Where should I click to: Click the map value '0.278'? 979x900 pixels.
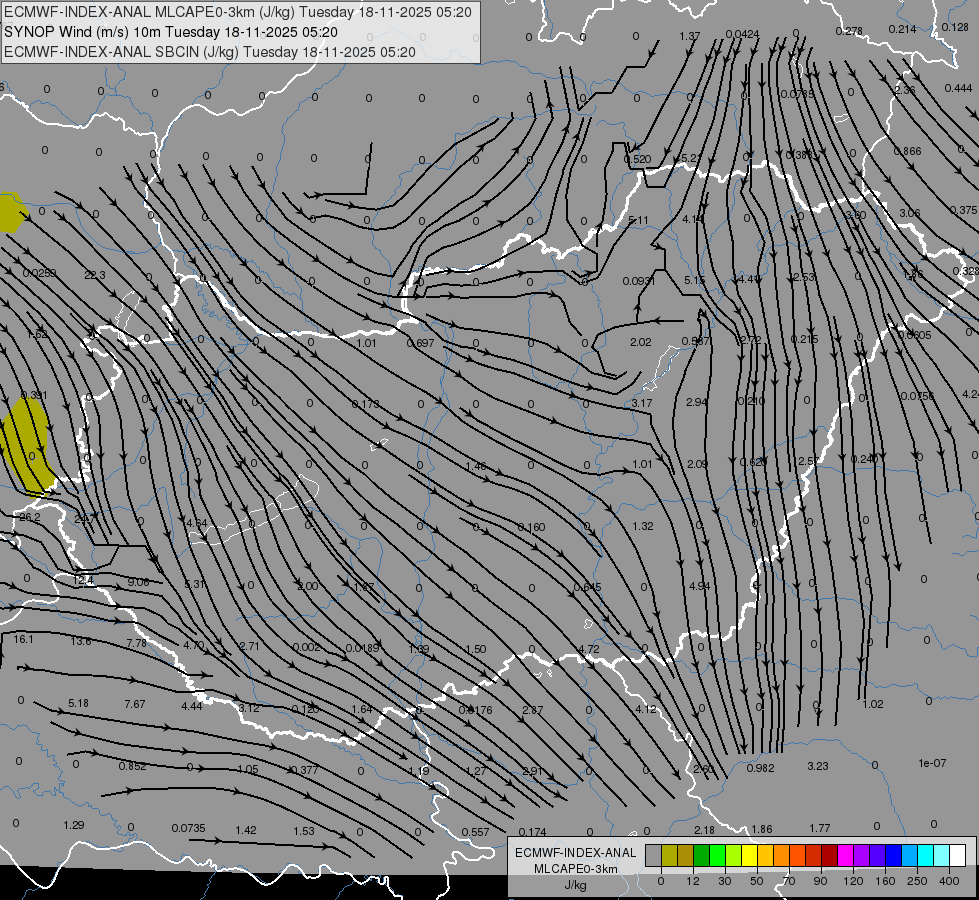coord(849,31)
